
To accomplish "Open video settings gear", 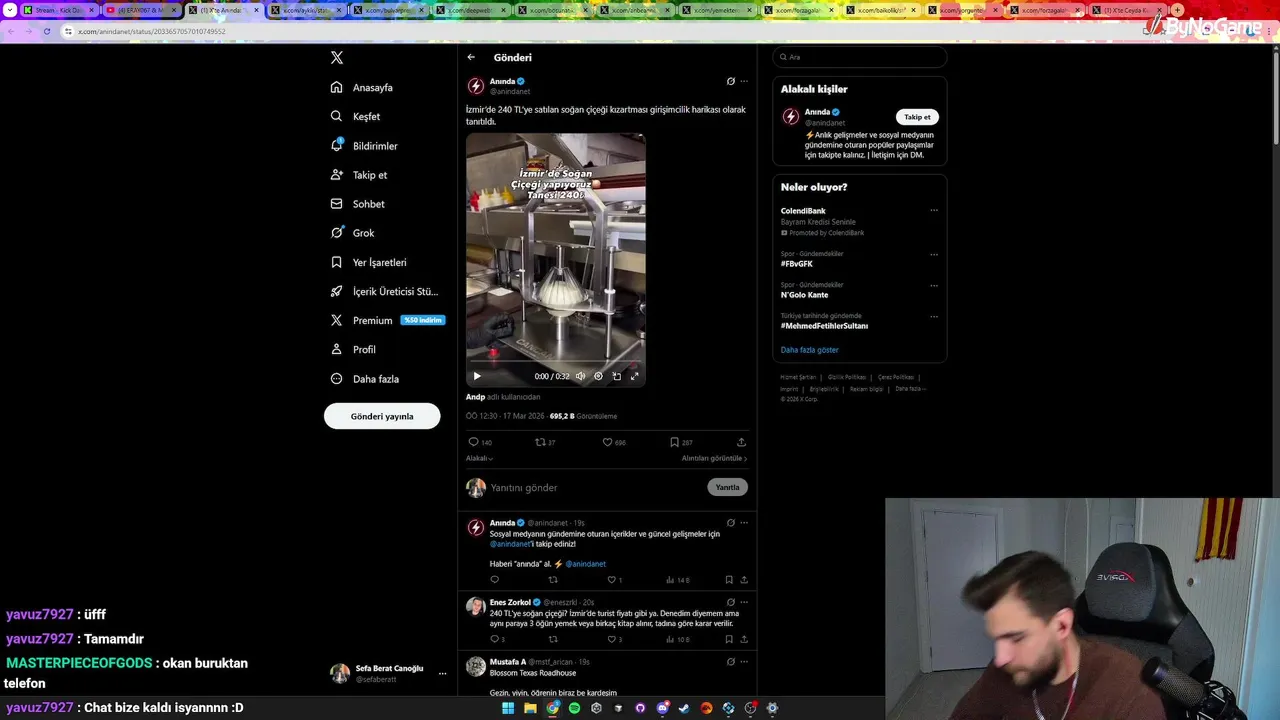I will pyautogui.click(x=598, y=376).
